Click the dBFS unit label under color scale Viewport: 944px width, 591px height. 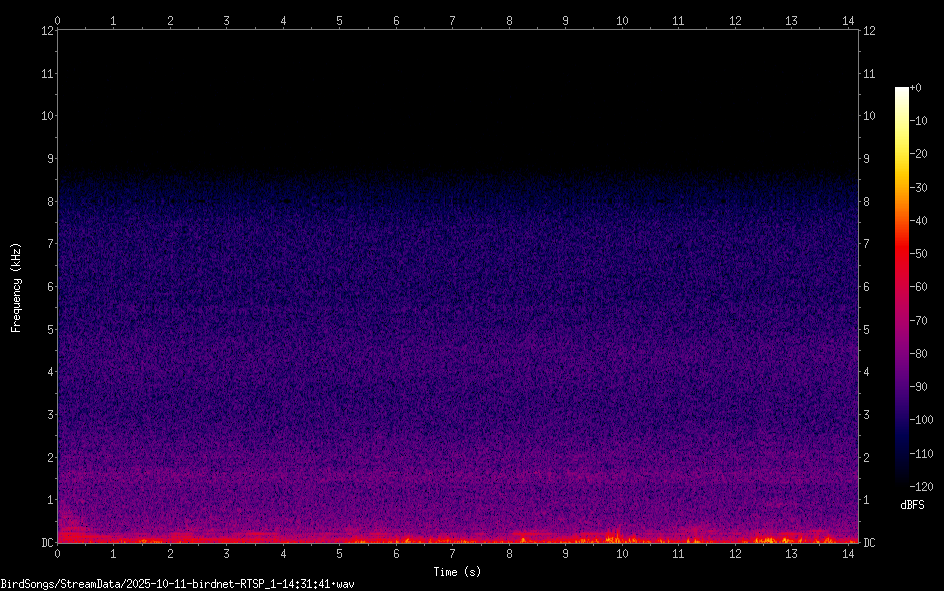click(x=912, y=505)
